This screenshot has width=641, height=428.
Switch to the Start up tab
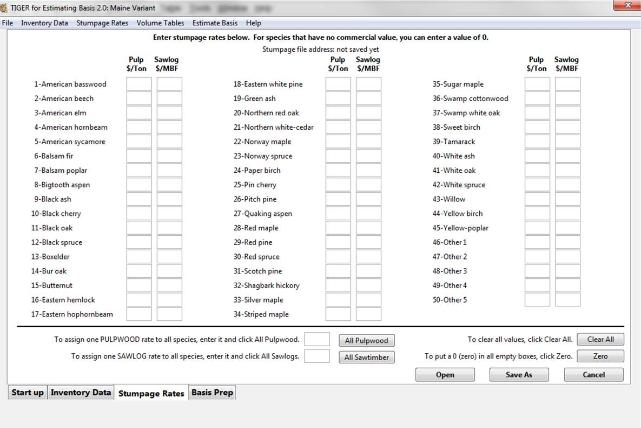click(27, 393)
